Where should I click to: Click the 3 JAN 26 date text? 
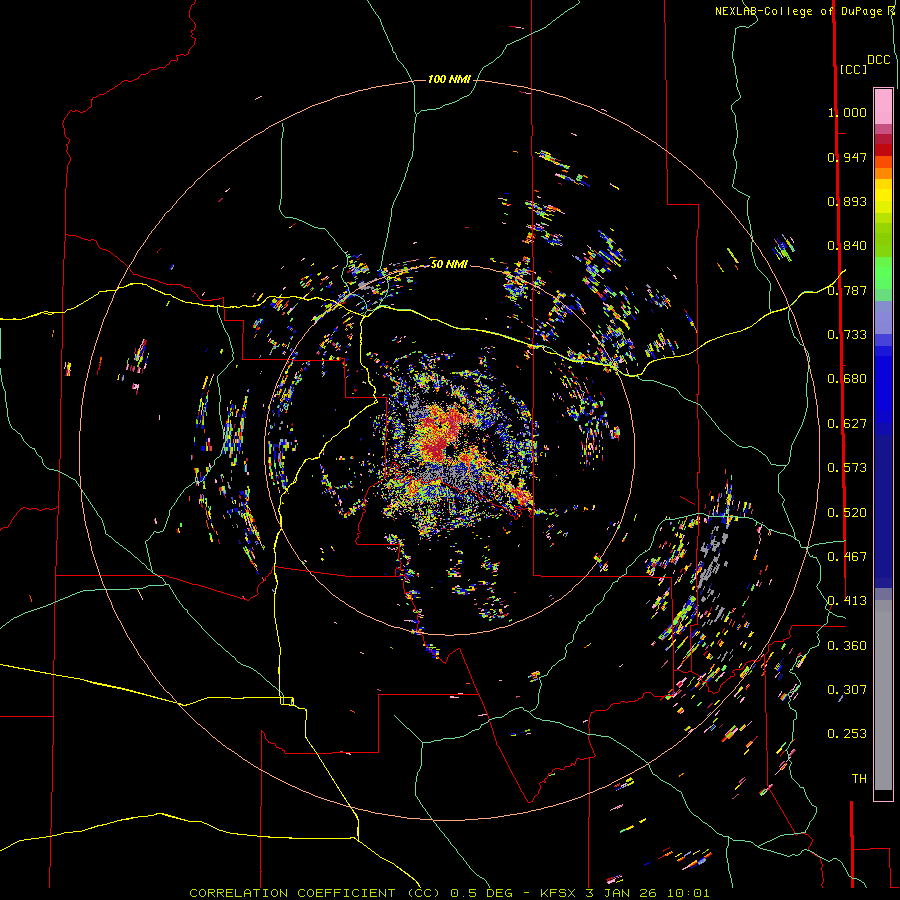pyautogui.click(x=622, y=893)
